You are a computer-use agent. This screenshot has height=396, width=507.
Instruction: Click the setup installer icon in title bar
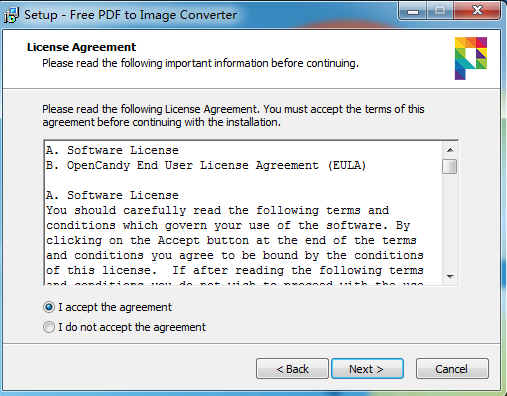[x=12, y=15]
